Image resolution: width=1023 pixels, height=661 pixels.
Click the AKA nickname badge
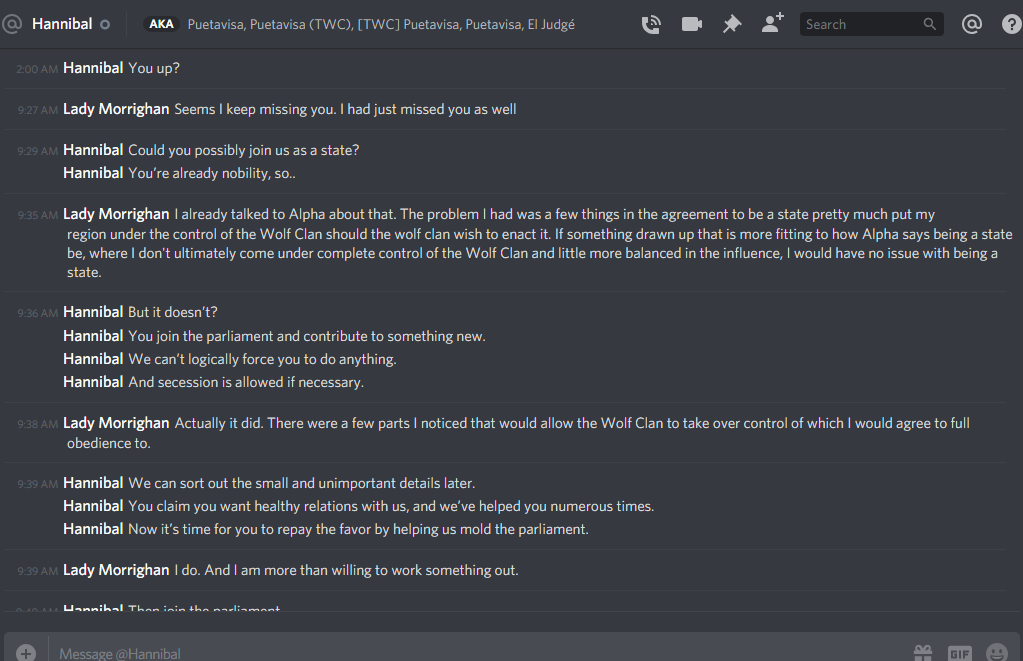tap(161, 24)
